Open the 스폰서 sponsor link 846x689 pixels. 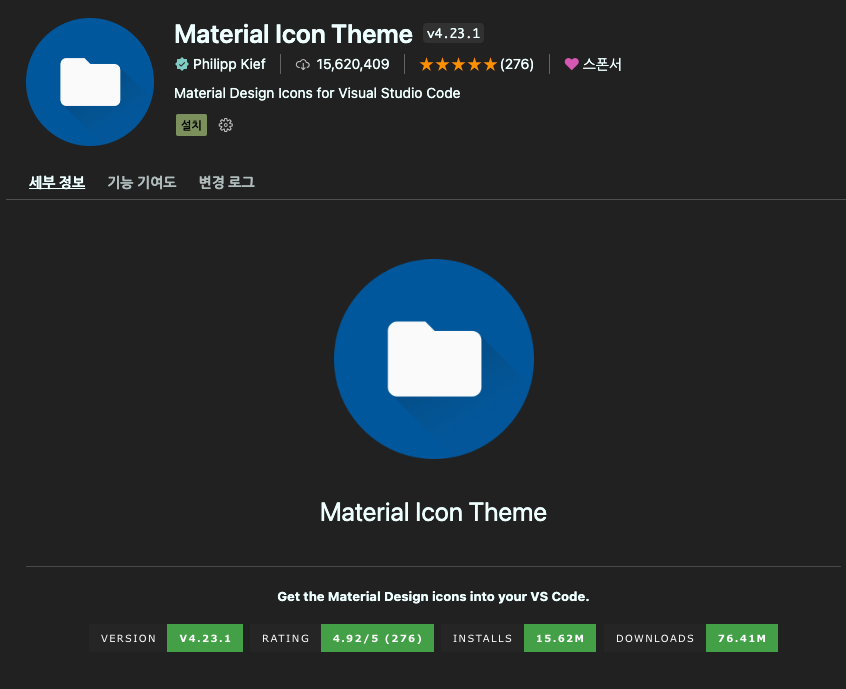[x=602, y=64]
